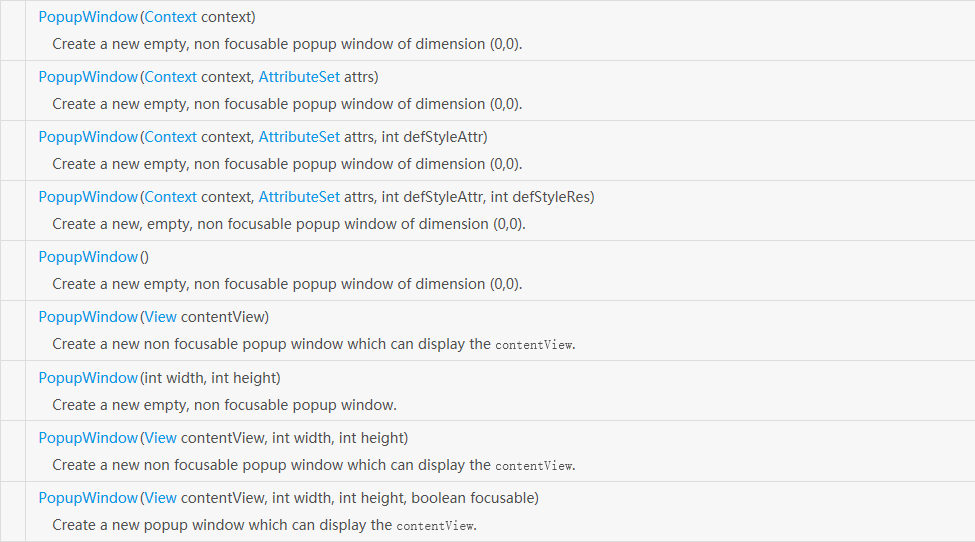This screenshot has width=975, height=542.
Task: Click PopupWindow link for the boolean focusable constructor
Action: 88,498
